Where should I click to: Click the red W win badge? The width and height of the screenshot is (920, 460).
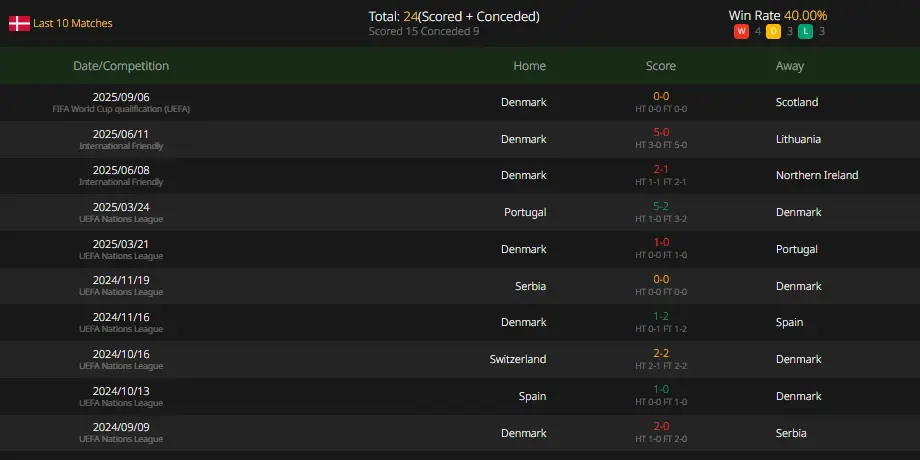tap(741, 32)
